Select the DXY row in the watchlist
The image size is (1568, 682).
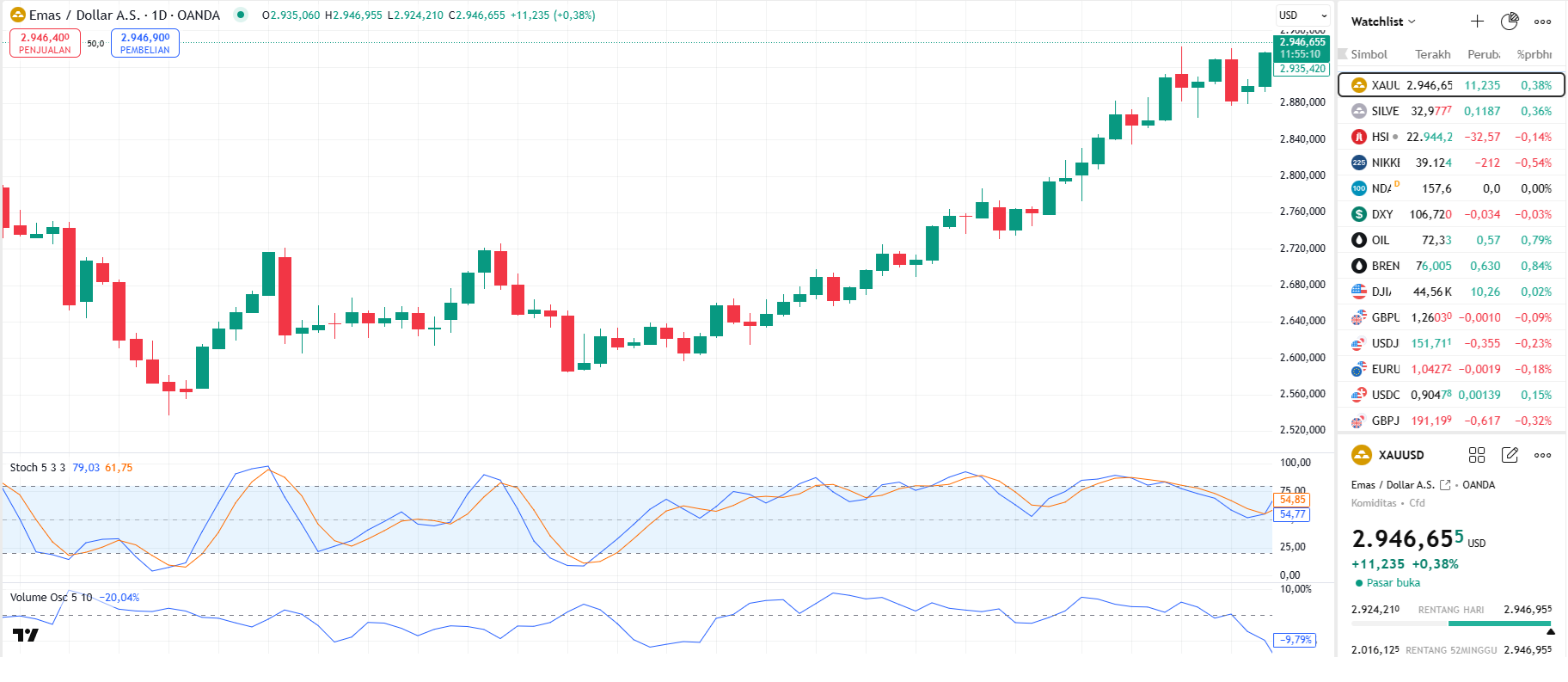coord(1451,214)
